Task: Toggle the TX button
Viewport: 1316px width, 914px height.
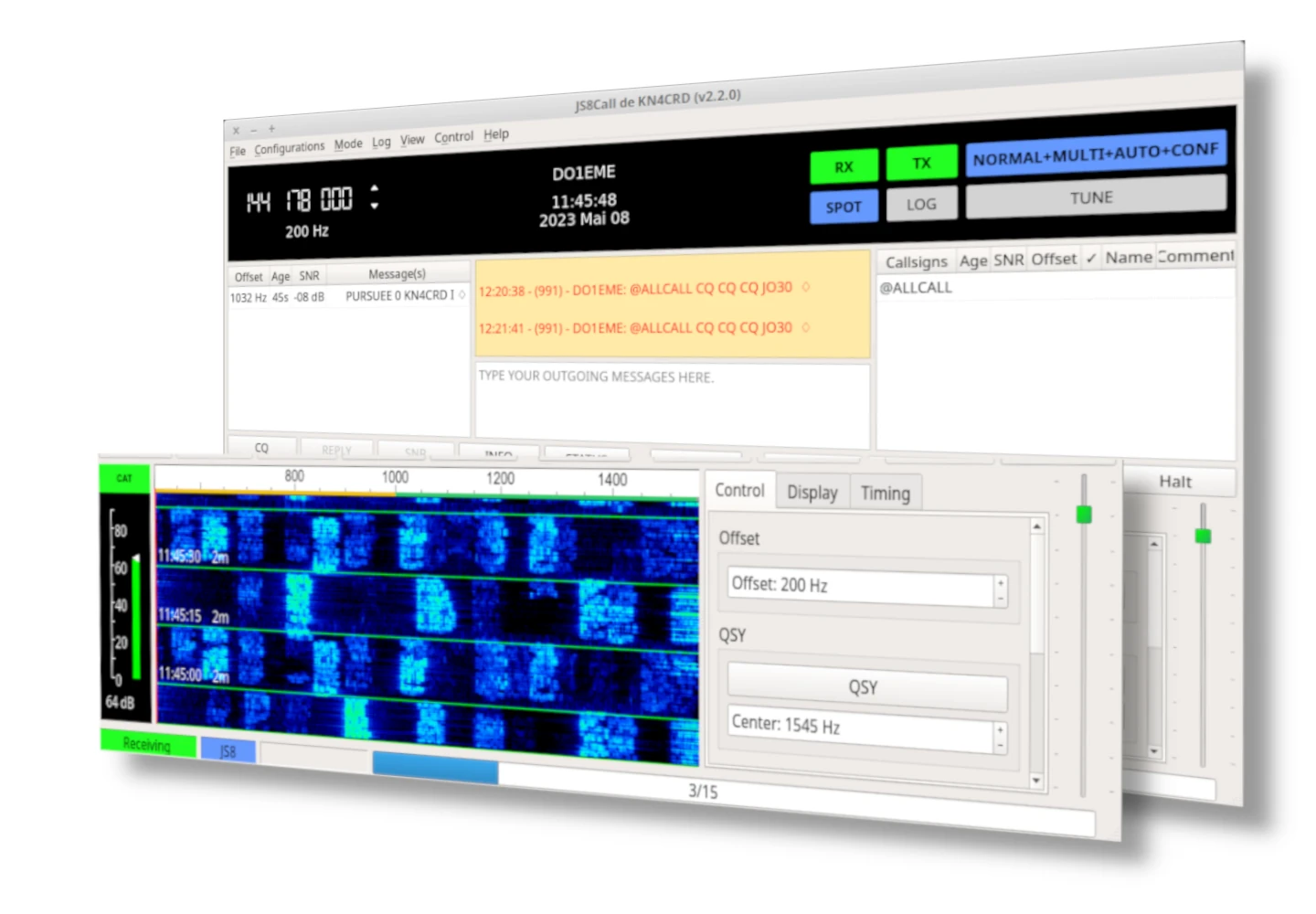Action: pyautogui.click(x=921, y=164)
